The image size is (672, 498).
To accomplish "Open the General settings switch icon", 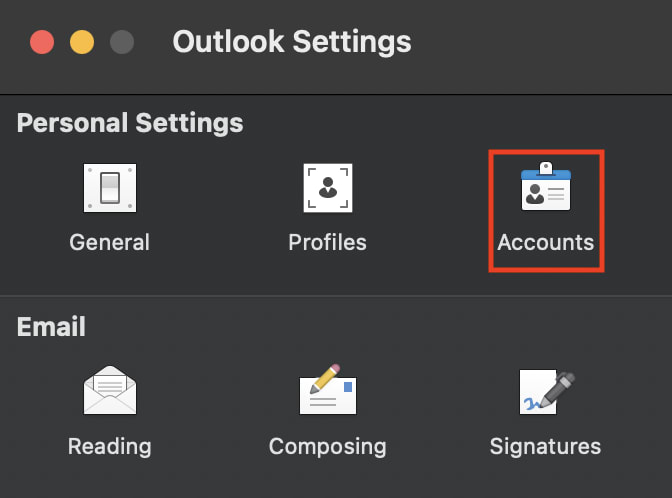I will click(x=110, y=188).
